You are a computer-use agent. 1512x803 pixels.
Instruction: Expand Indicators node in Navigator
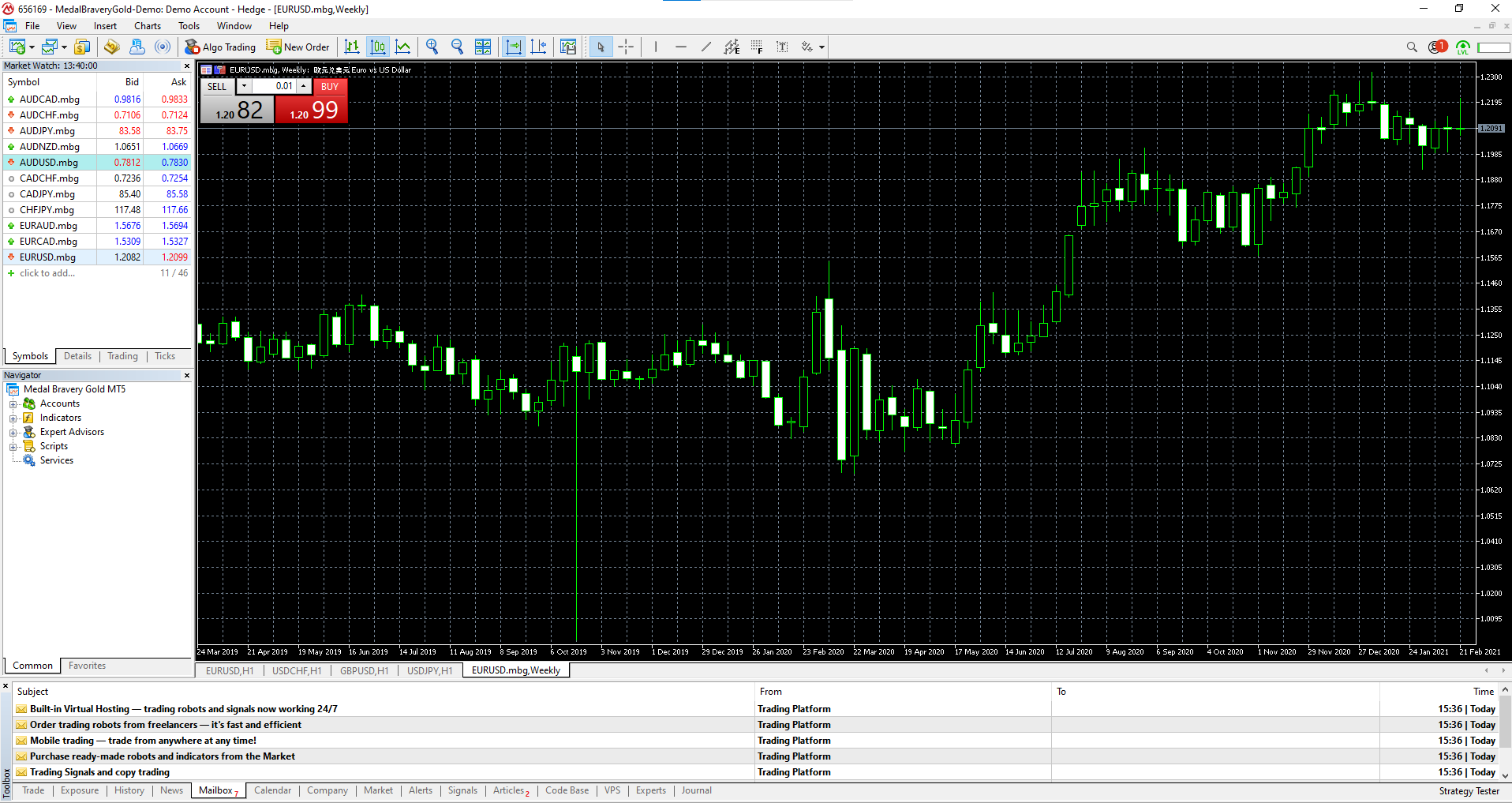point(13,418)
